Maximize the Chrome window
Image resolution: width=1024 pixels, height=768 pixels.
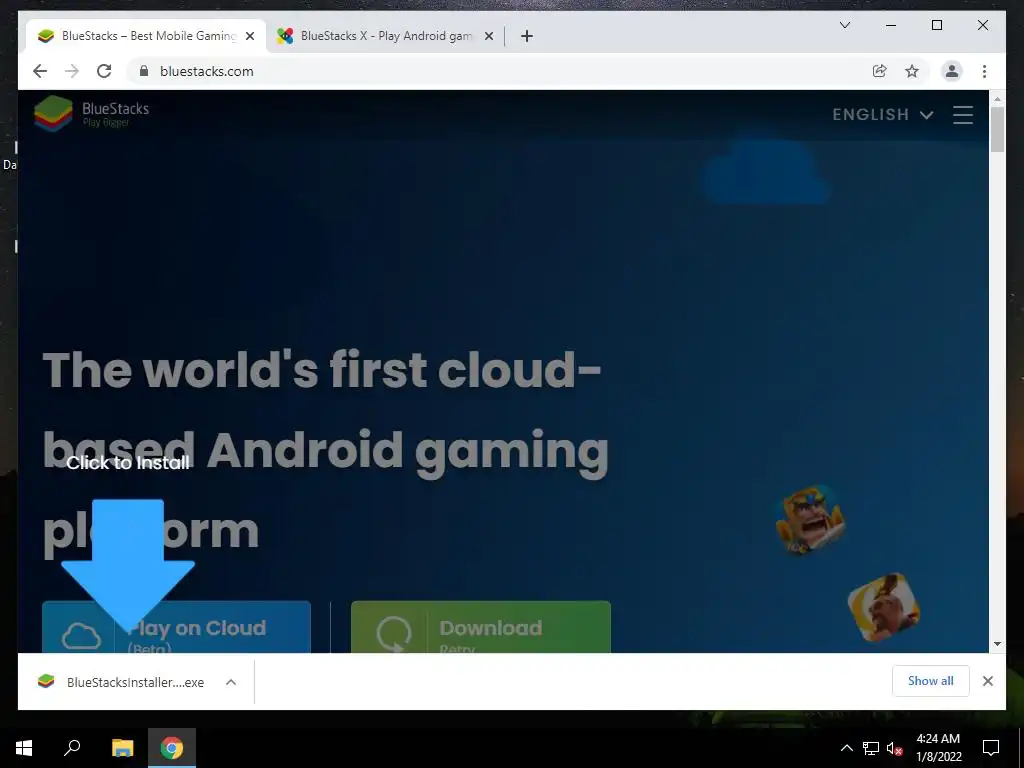point(936,25)
